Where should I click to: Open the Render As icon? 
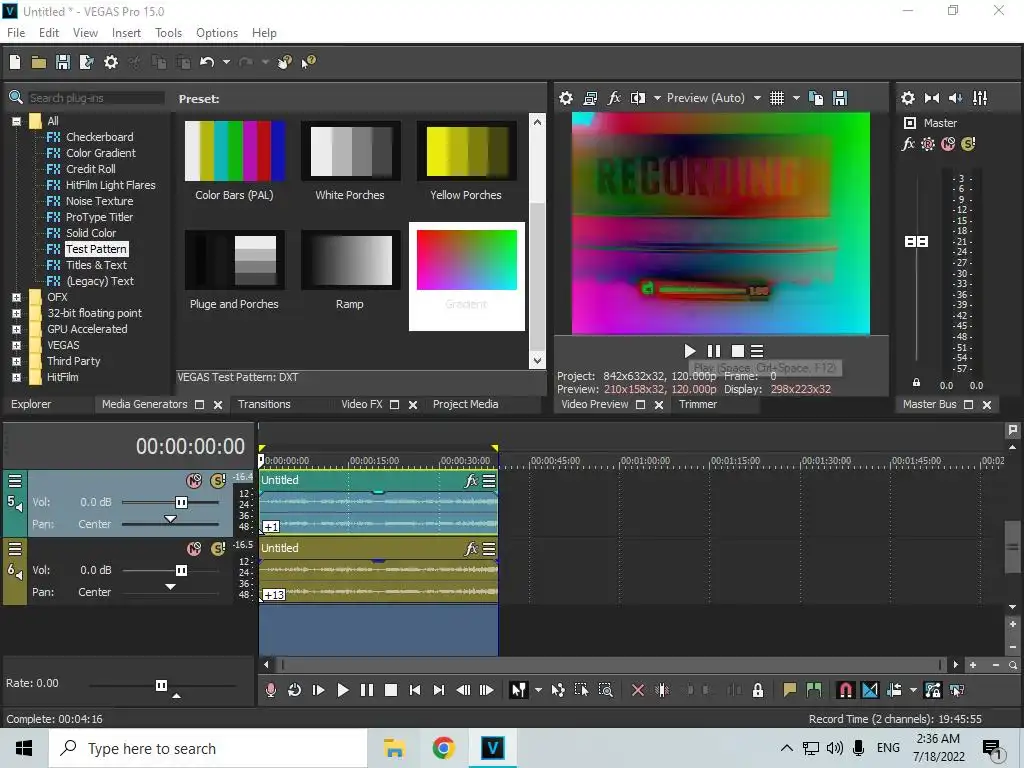[x=86, y=62]
